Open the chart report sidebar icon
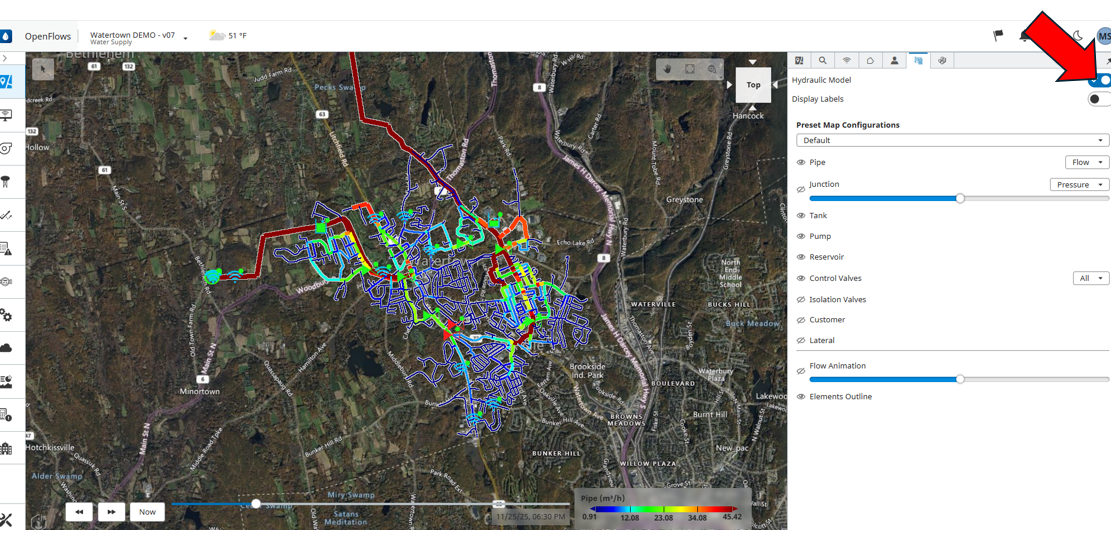 pos(6,381)
